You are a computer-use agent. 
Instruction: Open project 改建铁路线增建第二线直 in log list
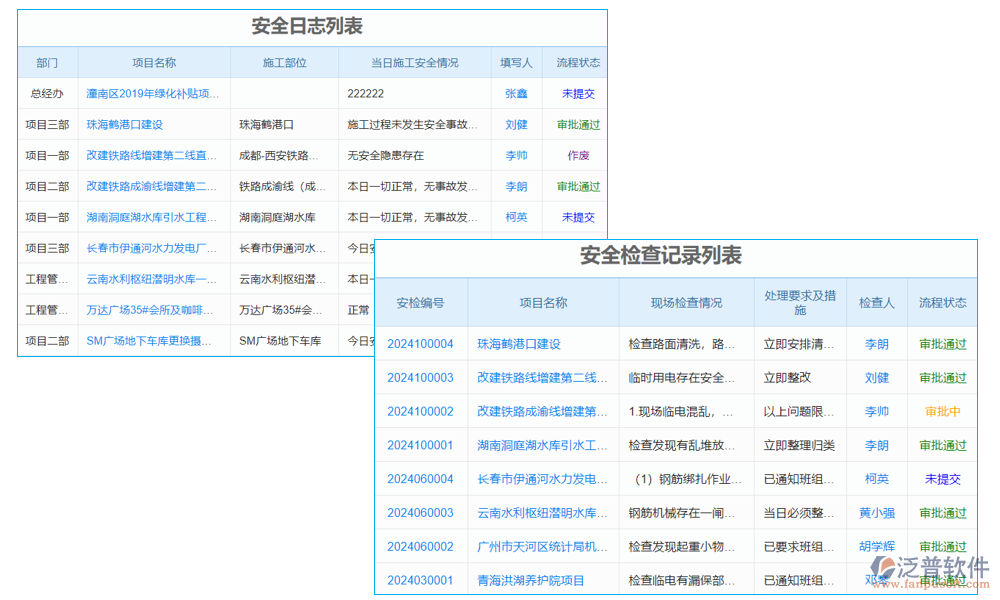[x=150, y=155]
